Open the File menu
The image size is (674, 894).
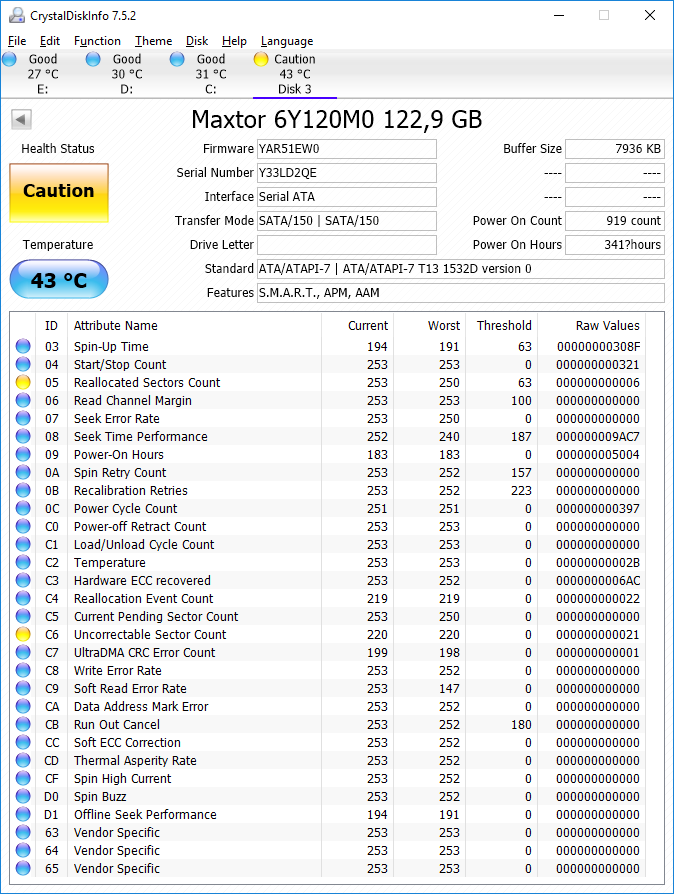[17, 41]
